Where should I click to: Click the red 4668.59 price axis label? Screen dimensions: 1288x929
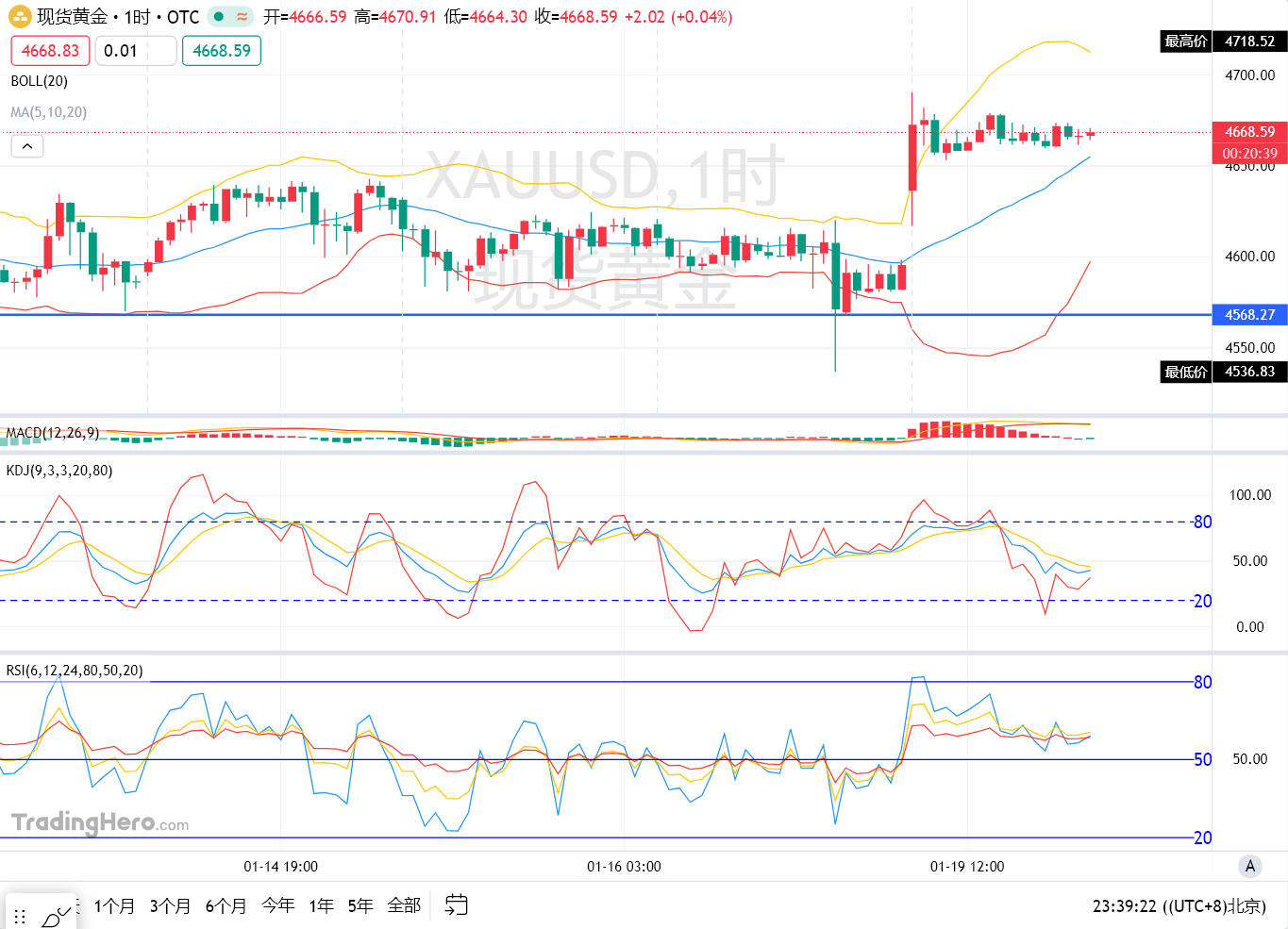click(x=1250, y=132)
